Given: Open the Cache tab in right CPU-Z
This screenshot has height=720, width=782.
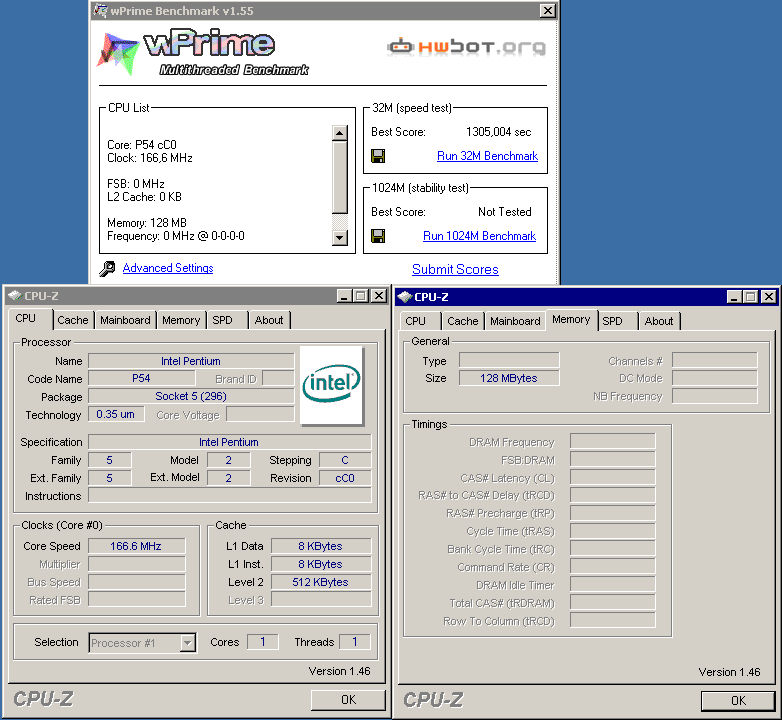Looking at the screenshot, I should point(463,321).
